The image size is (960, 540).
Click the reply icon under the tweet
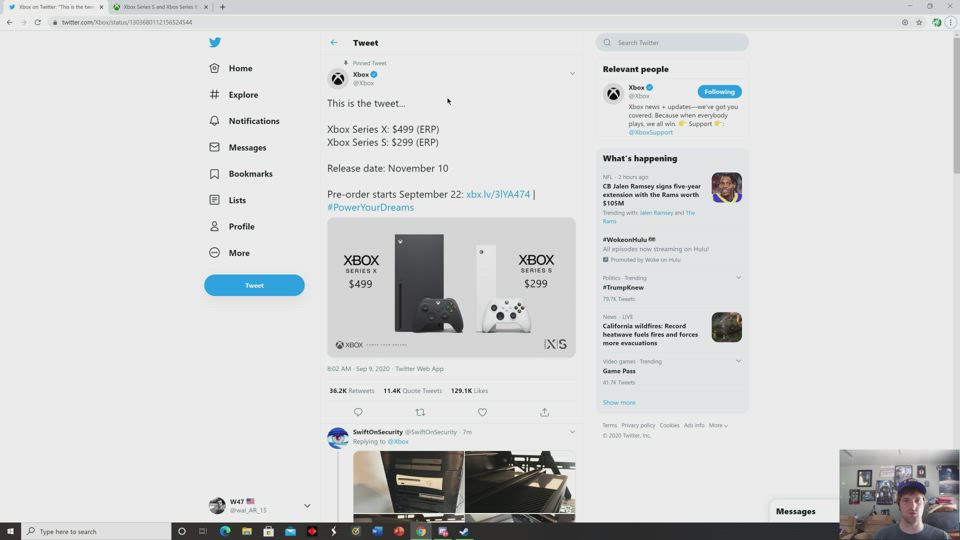pyautogui.click(x=358, y=412)
